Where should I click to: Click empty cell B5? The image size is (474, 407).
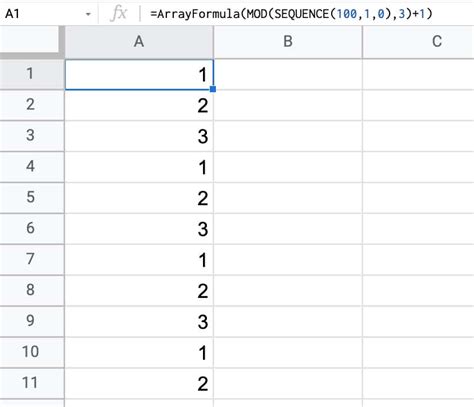click(x=288, y=198)
